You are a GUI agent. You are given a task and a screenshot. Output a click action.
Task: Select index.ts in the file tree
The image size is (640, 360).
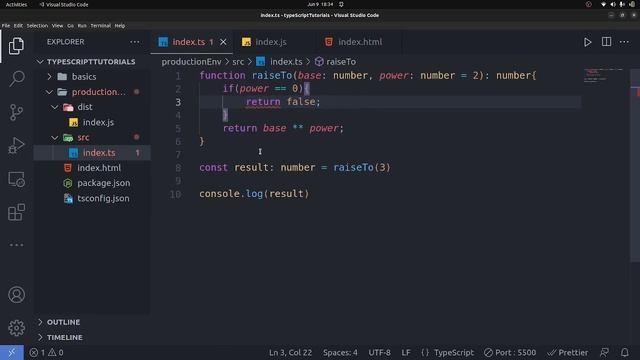(92, 153)
